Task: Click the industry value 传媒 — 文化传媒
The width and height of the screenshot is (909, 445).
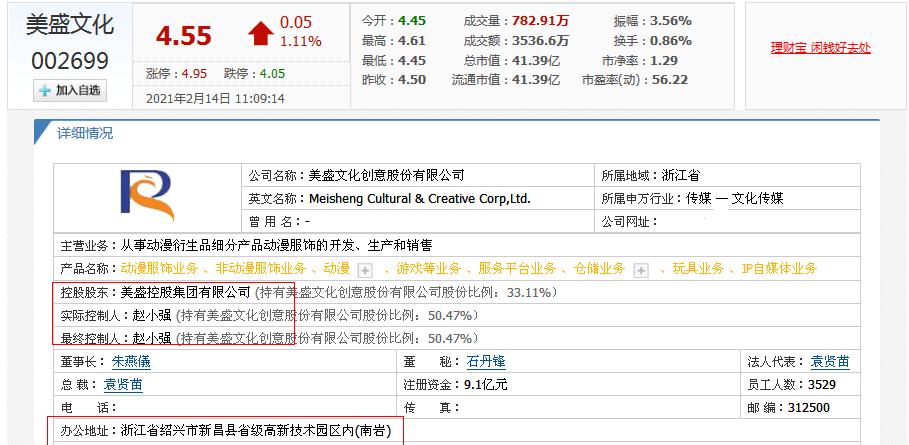Action: [x=735, y=199]
